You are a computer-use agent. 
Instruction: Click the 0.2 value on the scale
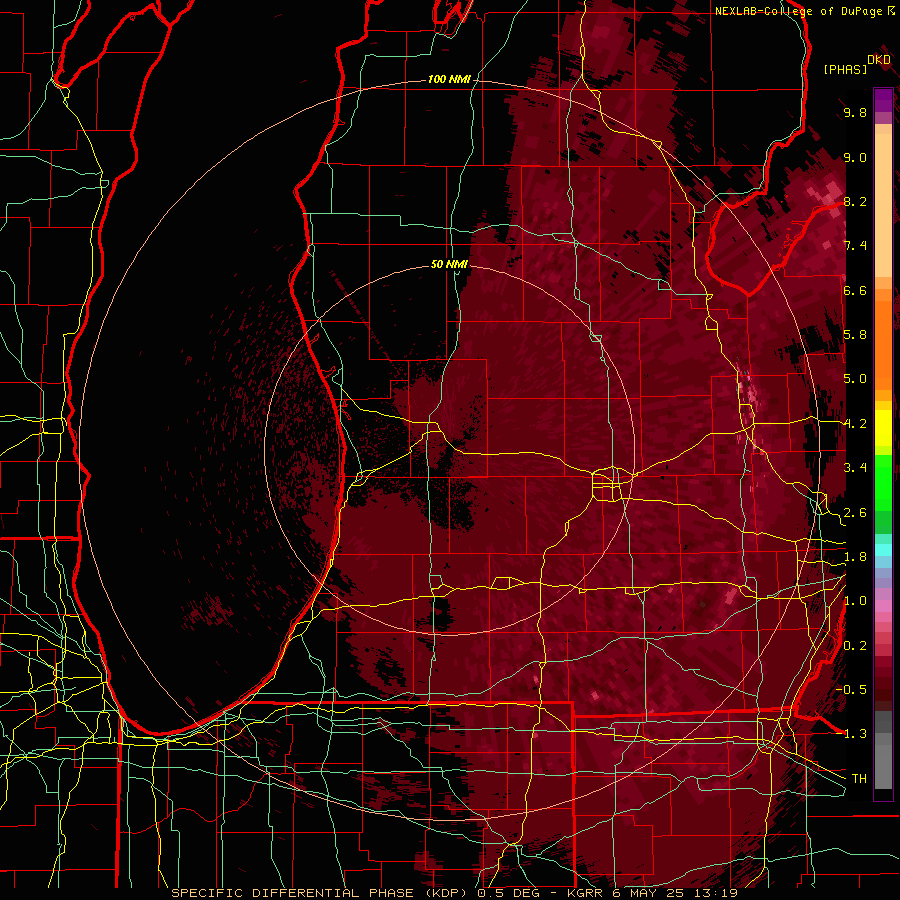(855, 645)
